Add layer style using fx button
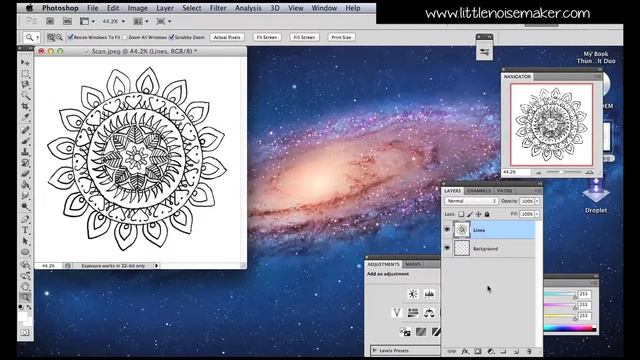The width and height of the screenshot is (640, 360). click(x=465, y=351)
